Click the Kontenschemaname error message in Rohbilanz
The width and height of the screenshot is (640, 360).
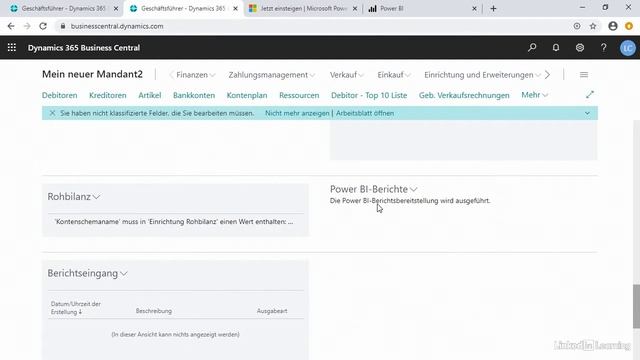tap(174, 222)
